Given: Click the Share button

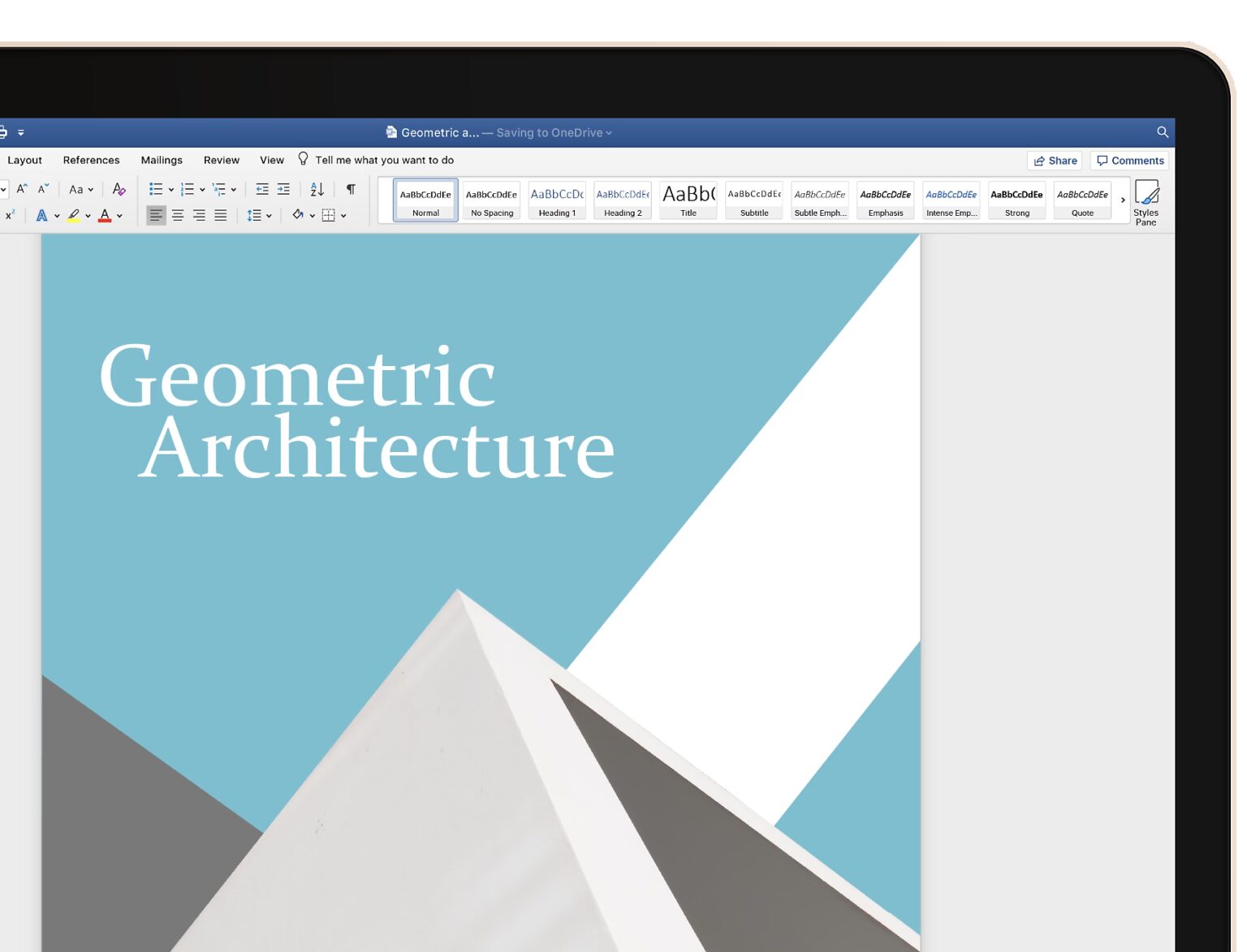Looking at the screenshot, I should (x=1055, y=161).
